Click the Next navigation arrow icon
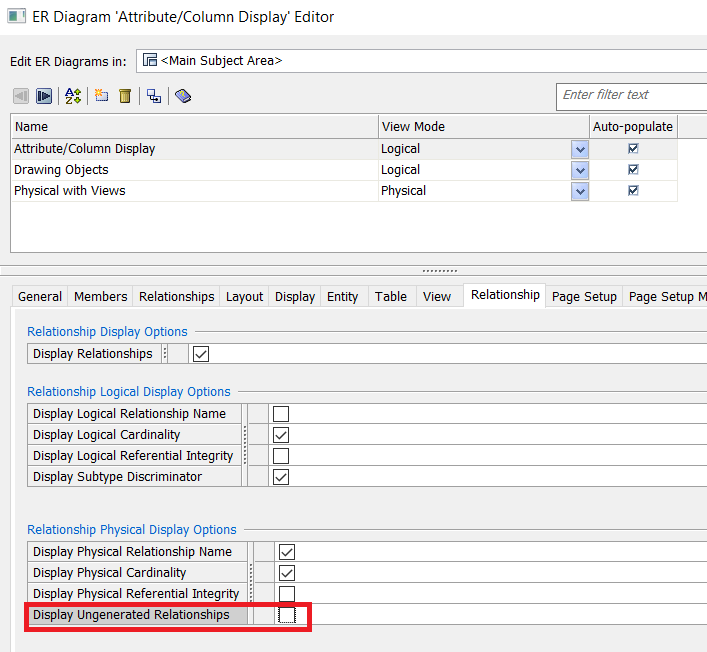 coord(44,96)
